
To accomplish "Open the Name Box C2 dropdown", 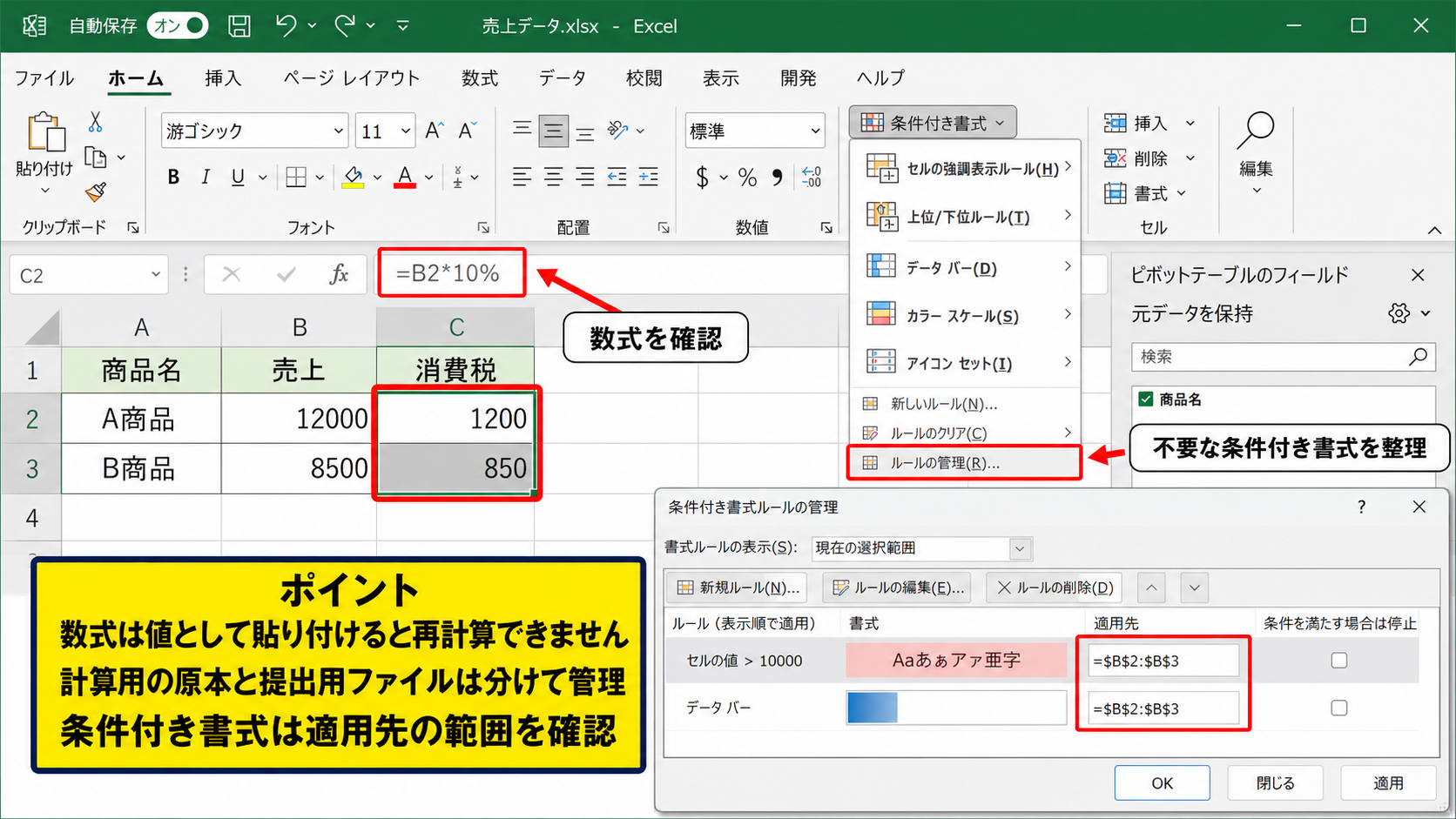I will (155, 275).
